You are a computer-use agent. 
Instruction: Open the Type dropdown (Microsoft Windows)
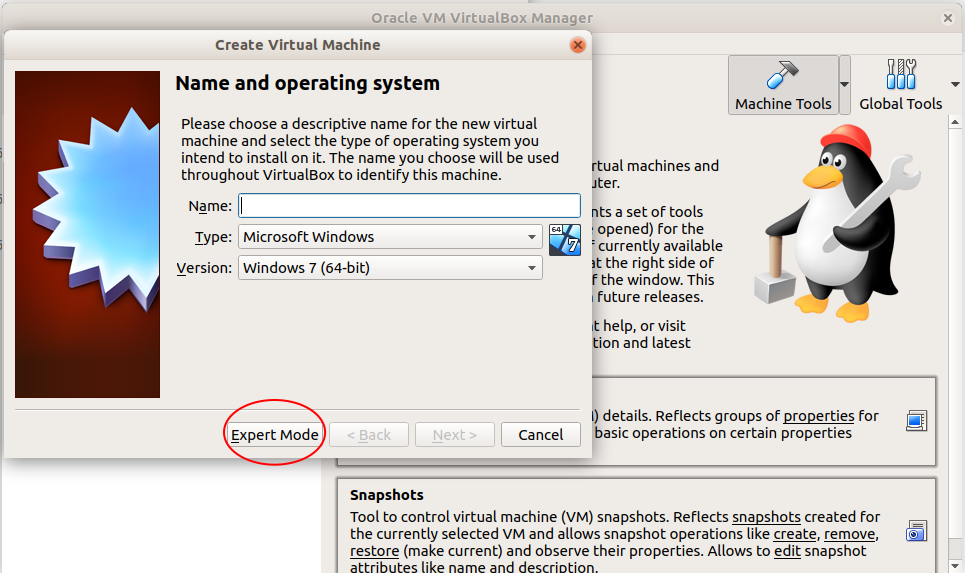(x=390, y=237)
